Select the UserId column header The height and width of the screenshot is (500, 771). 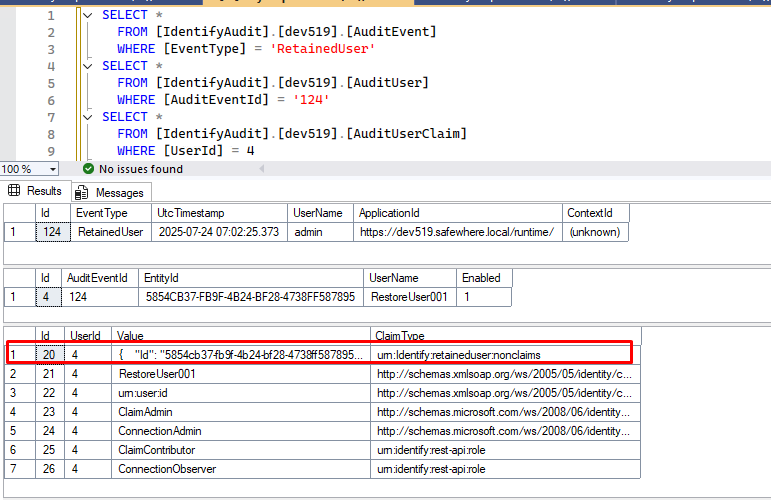pyautogui.click(x=88, y=335)
